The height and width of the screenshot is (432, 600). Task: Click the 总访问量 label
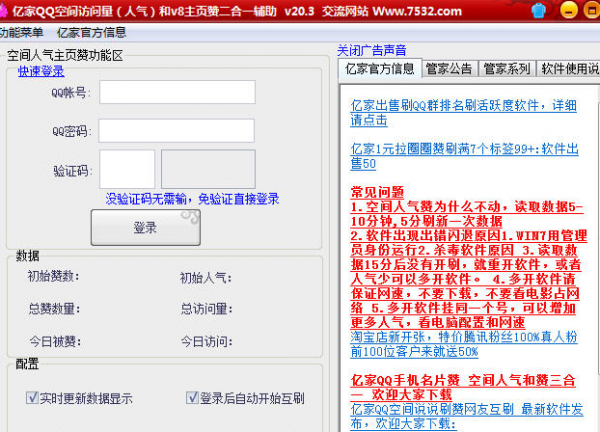click(x=207, y=308)
